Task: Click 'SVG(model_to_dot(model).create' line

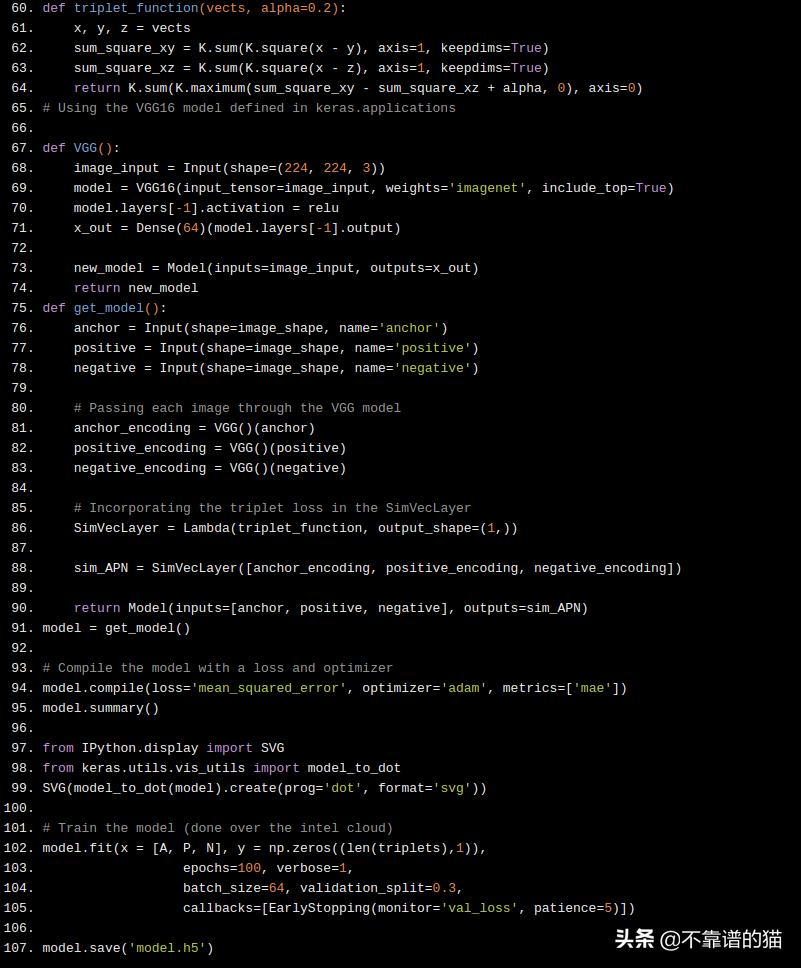Action: (264, 788)
